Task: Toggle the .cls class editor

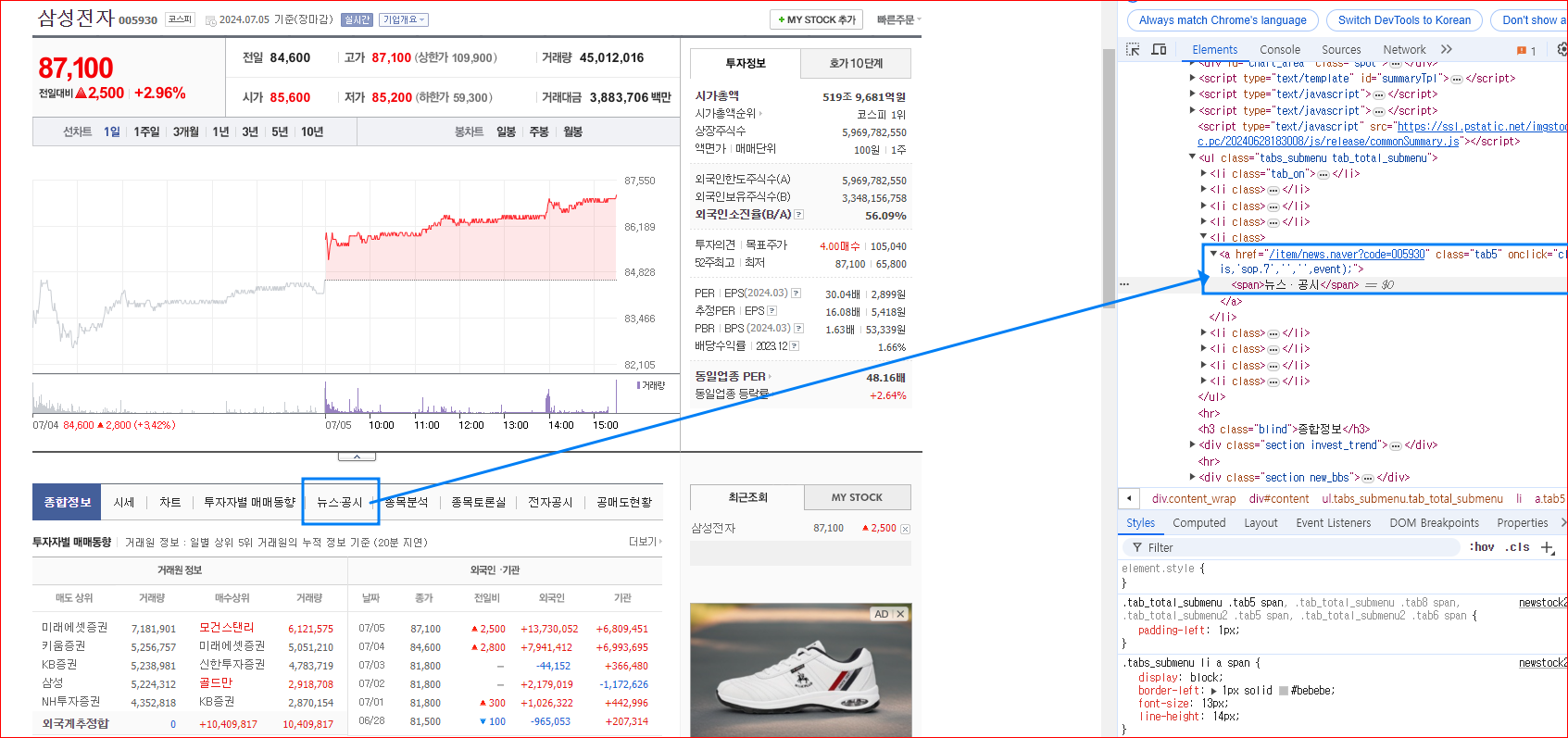Action: [x=1517, y=547]
